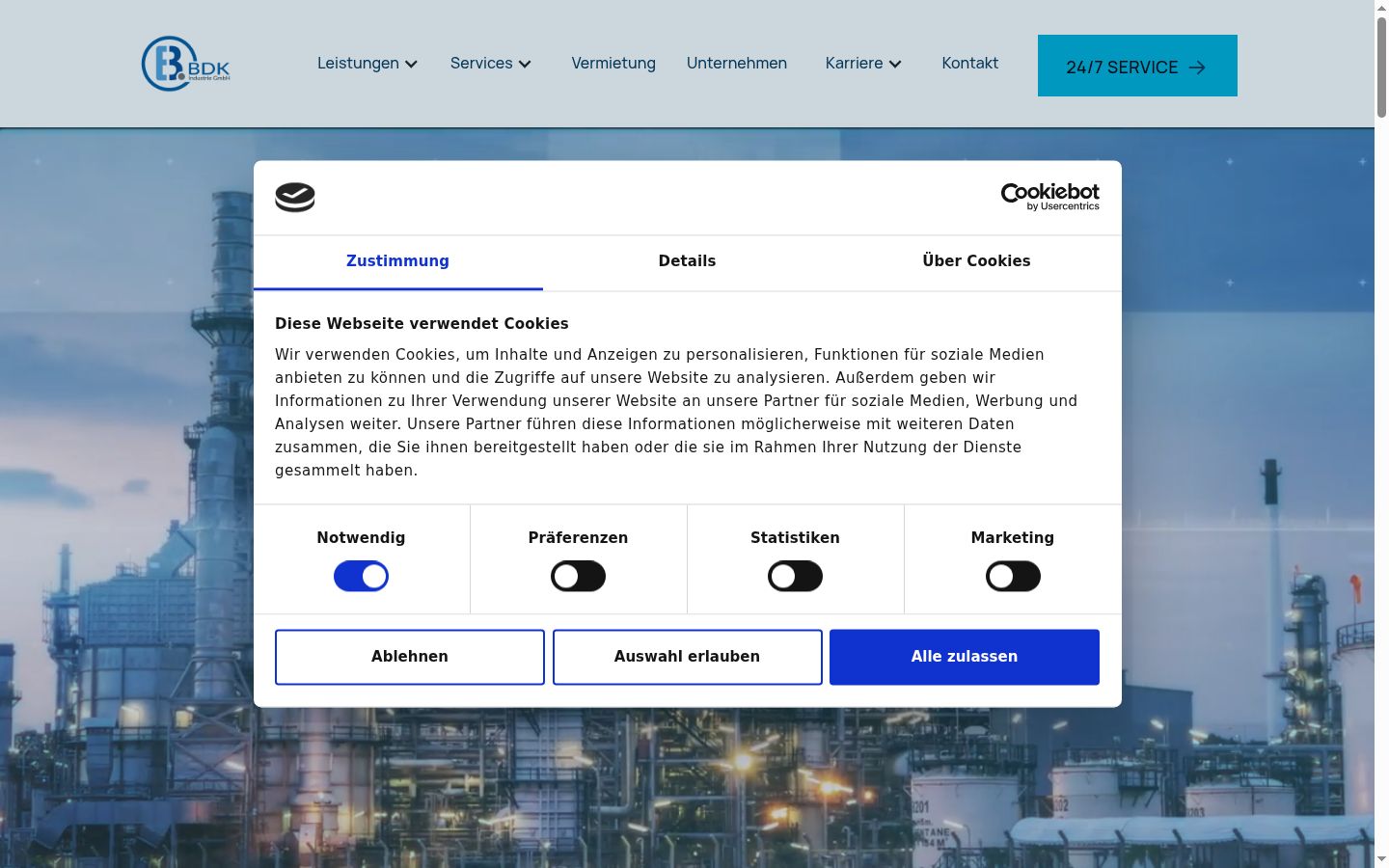The image size is (1389, 868).
Task: Click the 'Karriere' menu label
Action: 854,64
